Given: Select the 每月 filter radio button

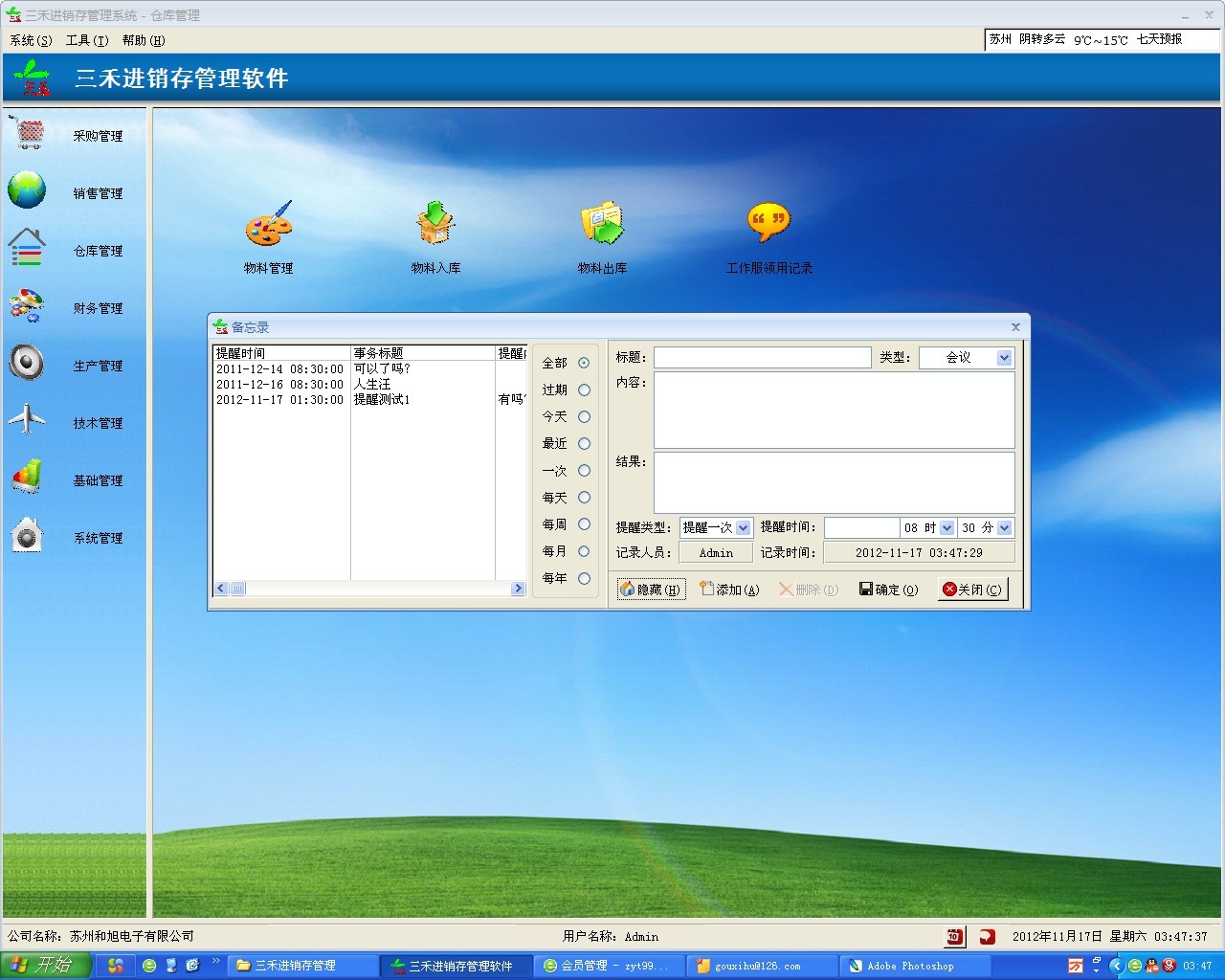Looking at the screenshot, I should (584, 550).
